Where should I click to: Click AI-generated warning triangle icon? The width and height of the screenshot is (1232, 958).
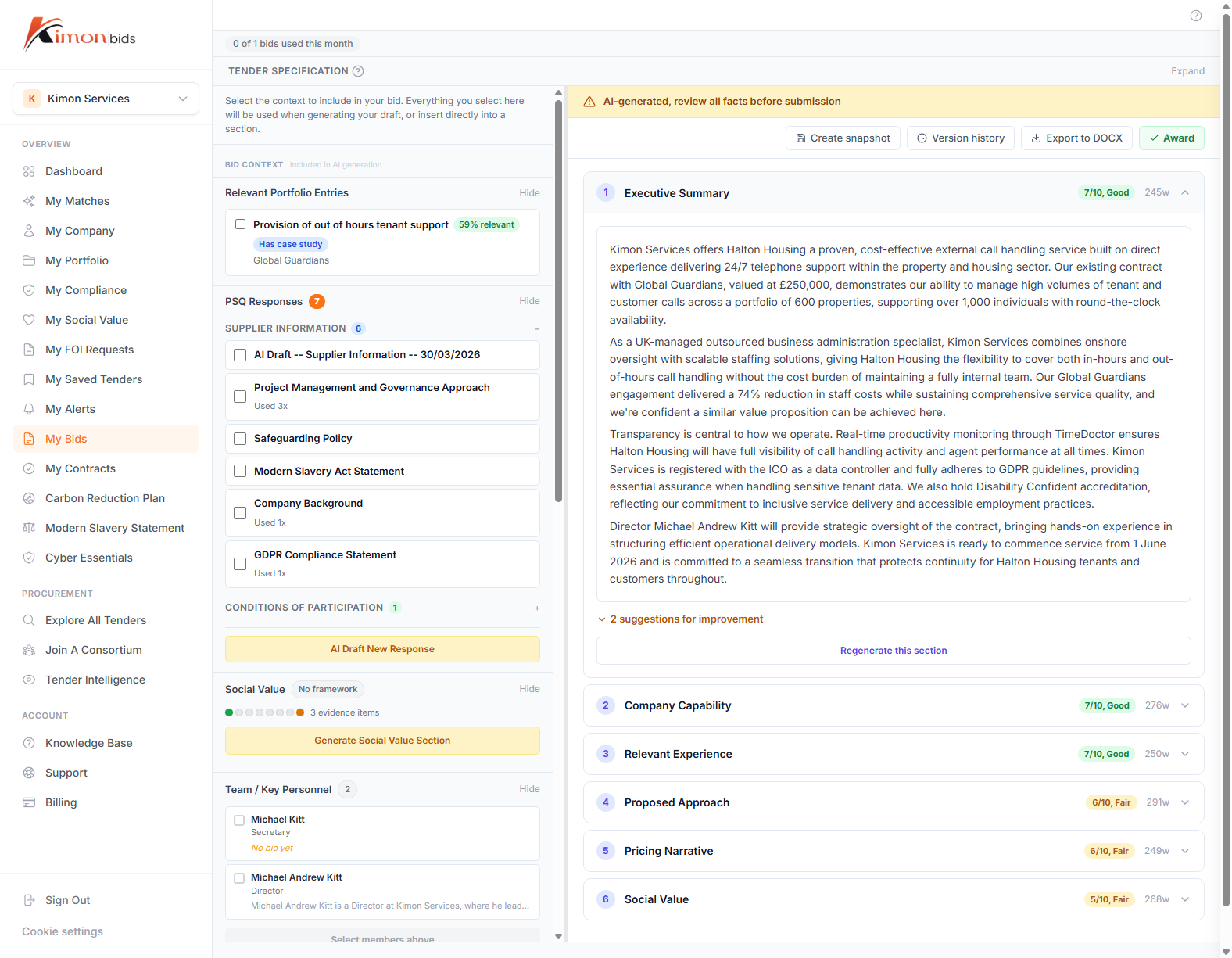(589, 102)
